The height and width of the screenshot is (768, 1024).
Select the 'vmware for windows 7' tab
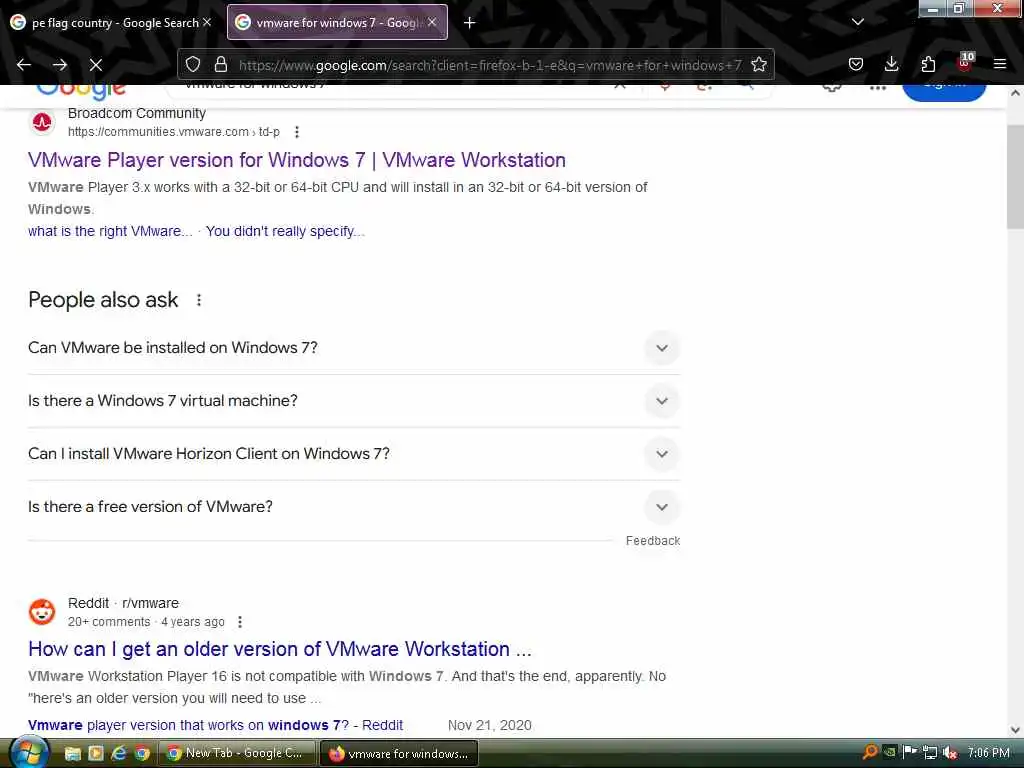pos(337,23)
